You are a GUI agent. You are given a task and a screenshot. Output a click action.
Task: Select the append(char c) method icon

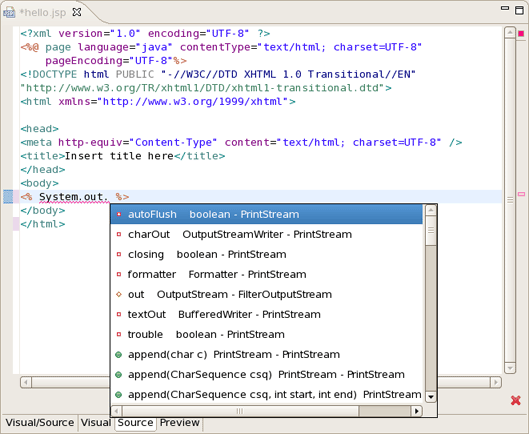tap(118, 355)
